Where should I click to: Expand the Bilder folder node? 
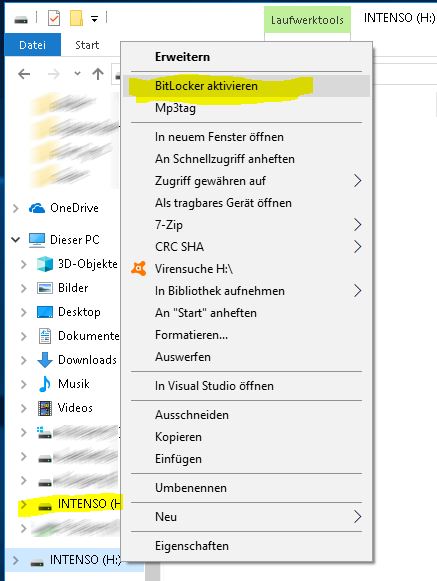pos(23,288)
